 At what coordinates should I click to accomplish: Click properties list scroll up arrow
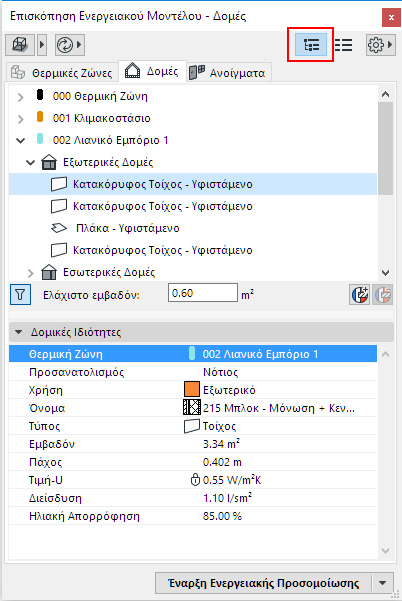point(386,354)
